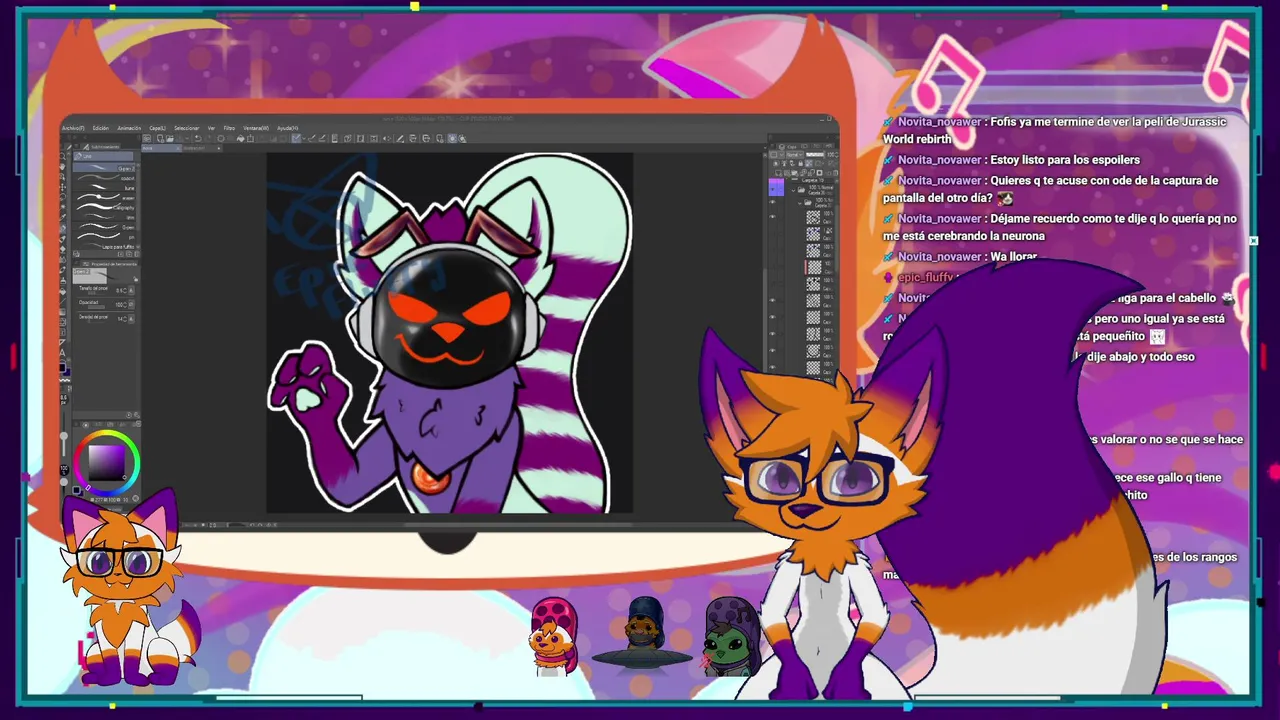The image size is (1280, 720).
Task: Click the purple layer color square in Layers panel
Action: pyautogui.click(x=776, y=187)
